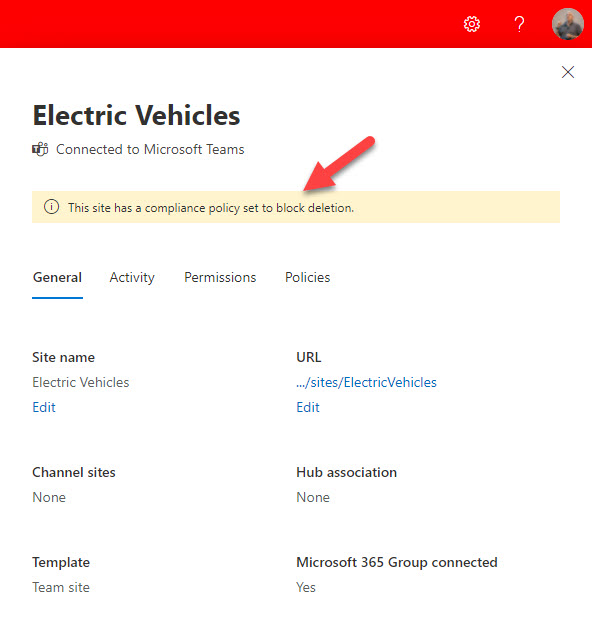Select the General tab

coord(57,277)
